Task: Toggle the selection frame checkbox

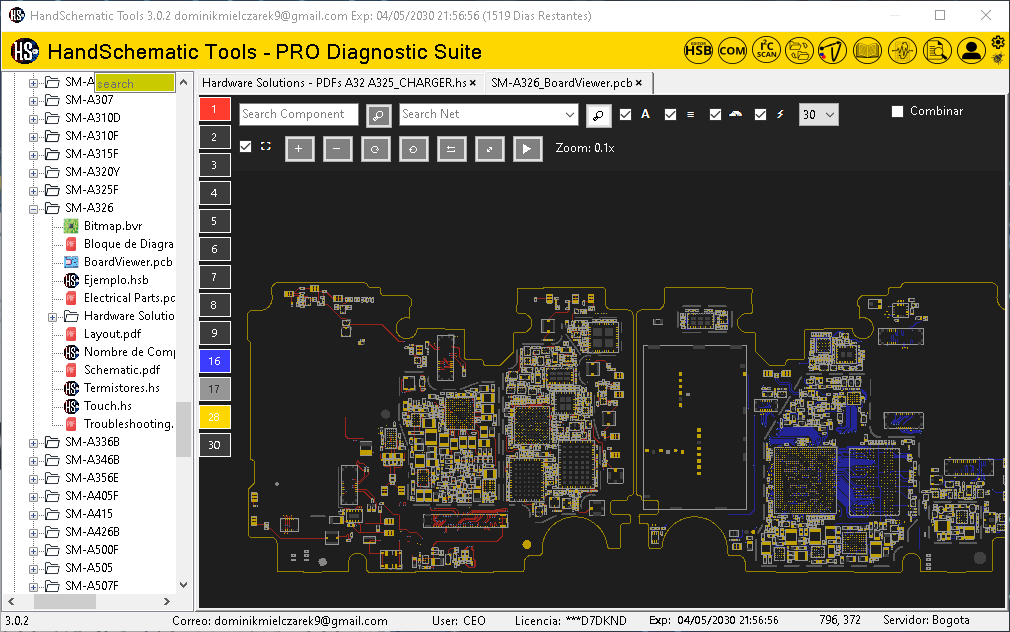Action: 245,147
